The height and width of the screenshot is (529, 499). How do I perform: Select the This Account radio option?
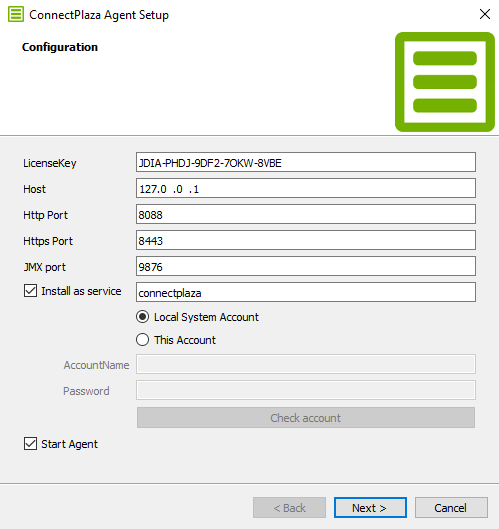(x=142, y=340)
